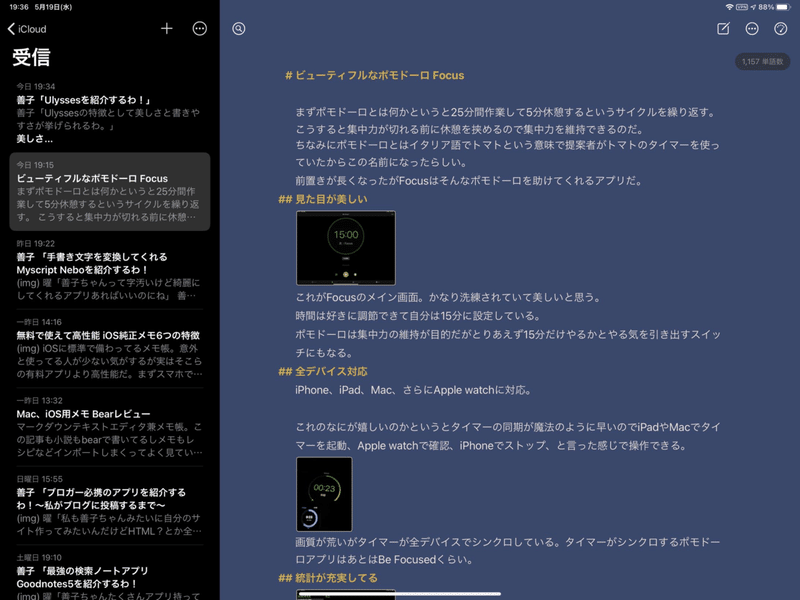Open the Goodnotes5 sheet at list bottom
Viewport: 800px width, 600px height.
110,576
